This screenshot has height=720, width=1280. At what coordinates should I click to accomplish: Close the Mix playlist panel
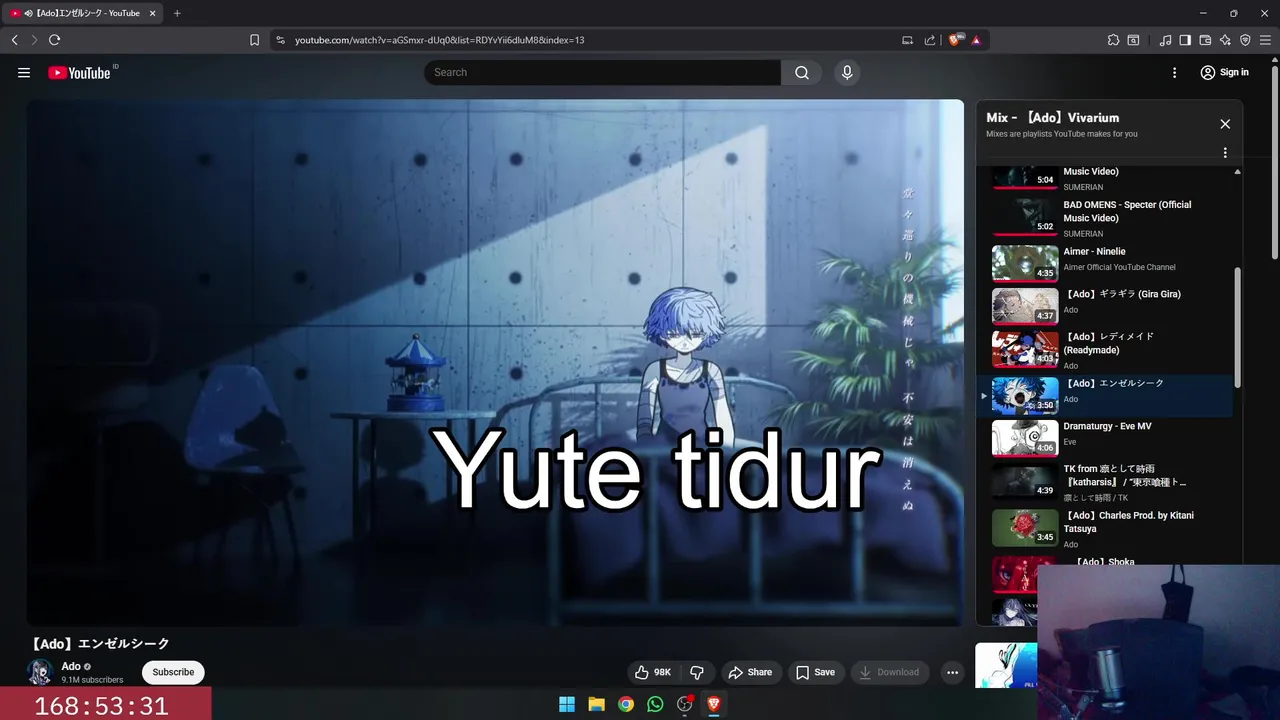[x=1225, y=124]
